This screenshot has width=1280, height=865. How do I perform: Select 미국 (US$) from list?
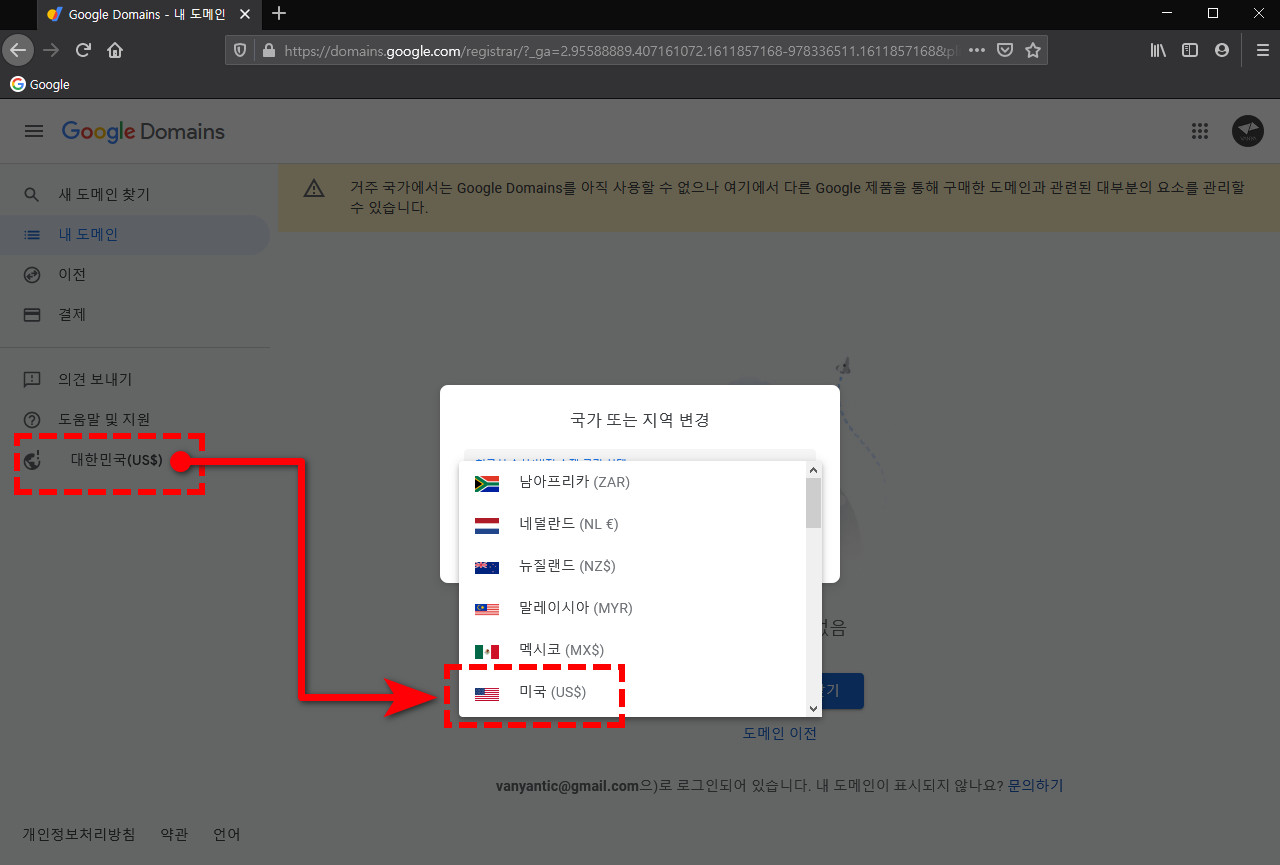click(x=633, y=693)
